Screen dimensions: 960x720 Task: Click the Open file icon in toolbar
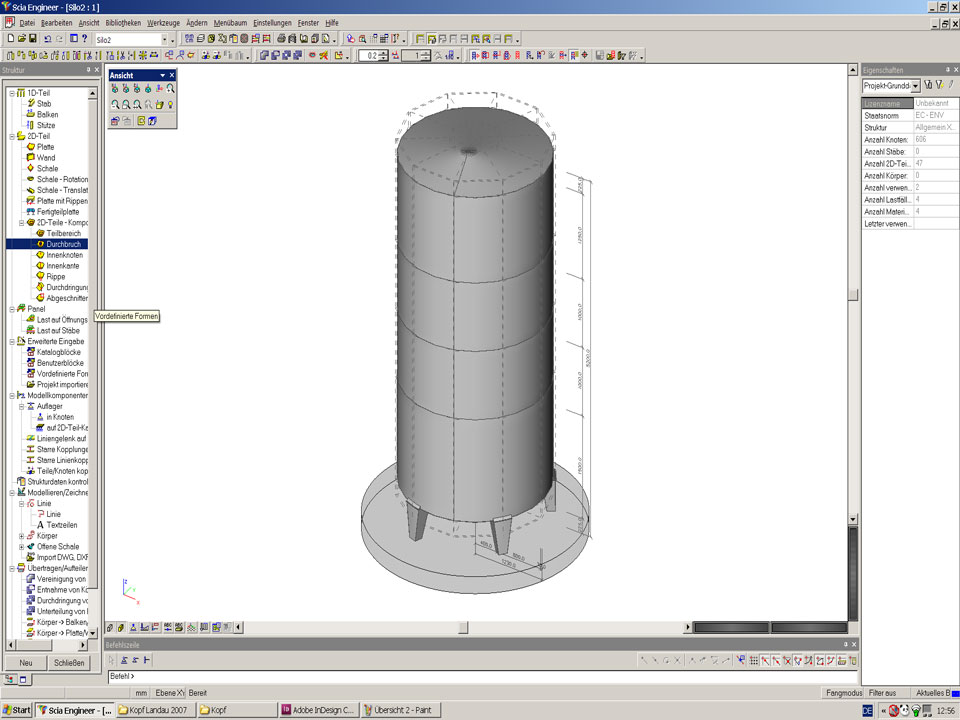coord(21,39)
